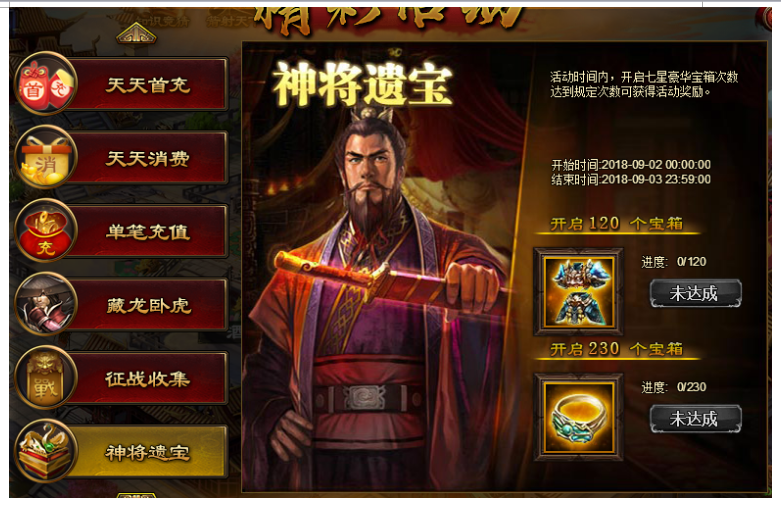Viewport: 781px width, 513px height.
Task: Switch to the 藏龙卧虎 tab
Action: [148, 304]
